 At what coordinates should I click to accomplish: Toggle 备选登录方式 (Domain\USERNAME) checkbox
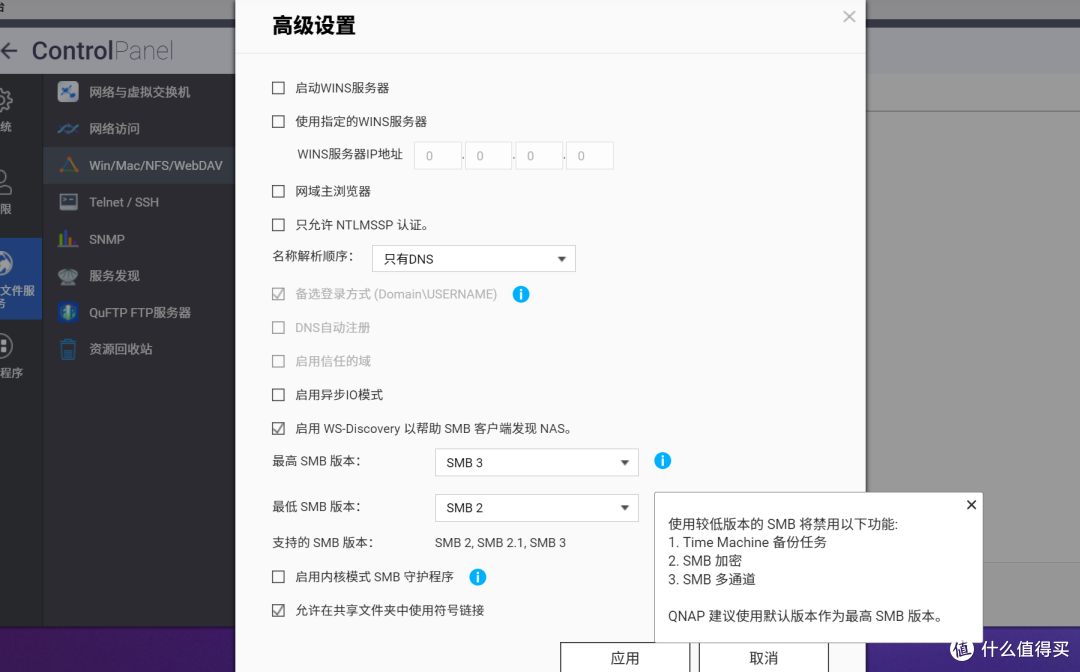point(278,294)
